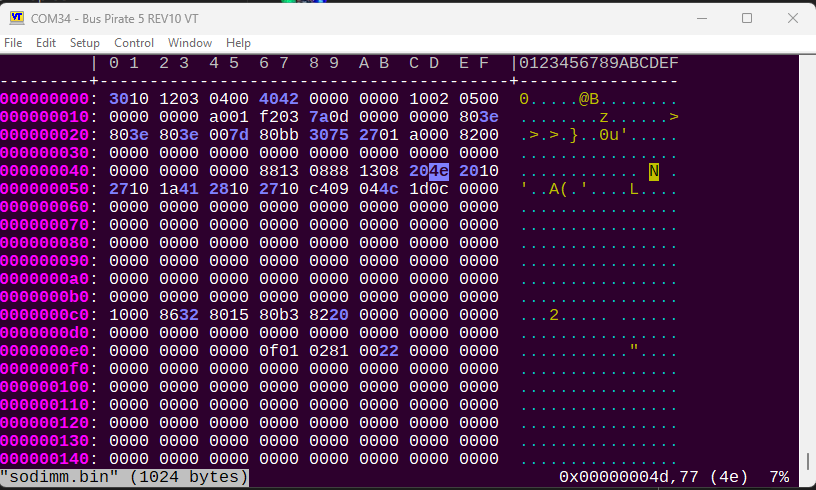Close the COM34 terminal window
Viewport: 816px width, 490px height.
pos(793,18)
